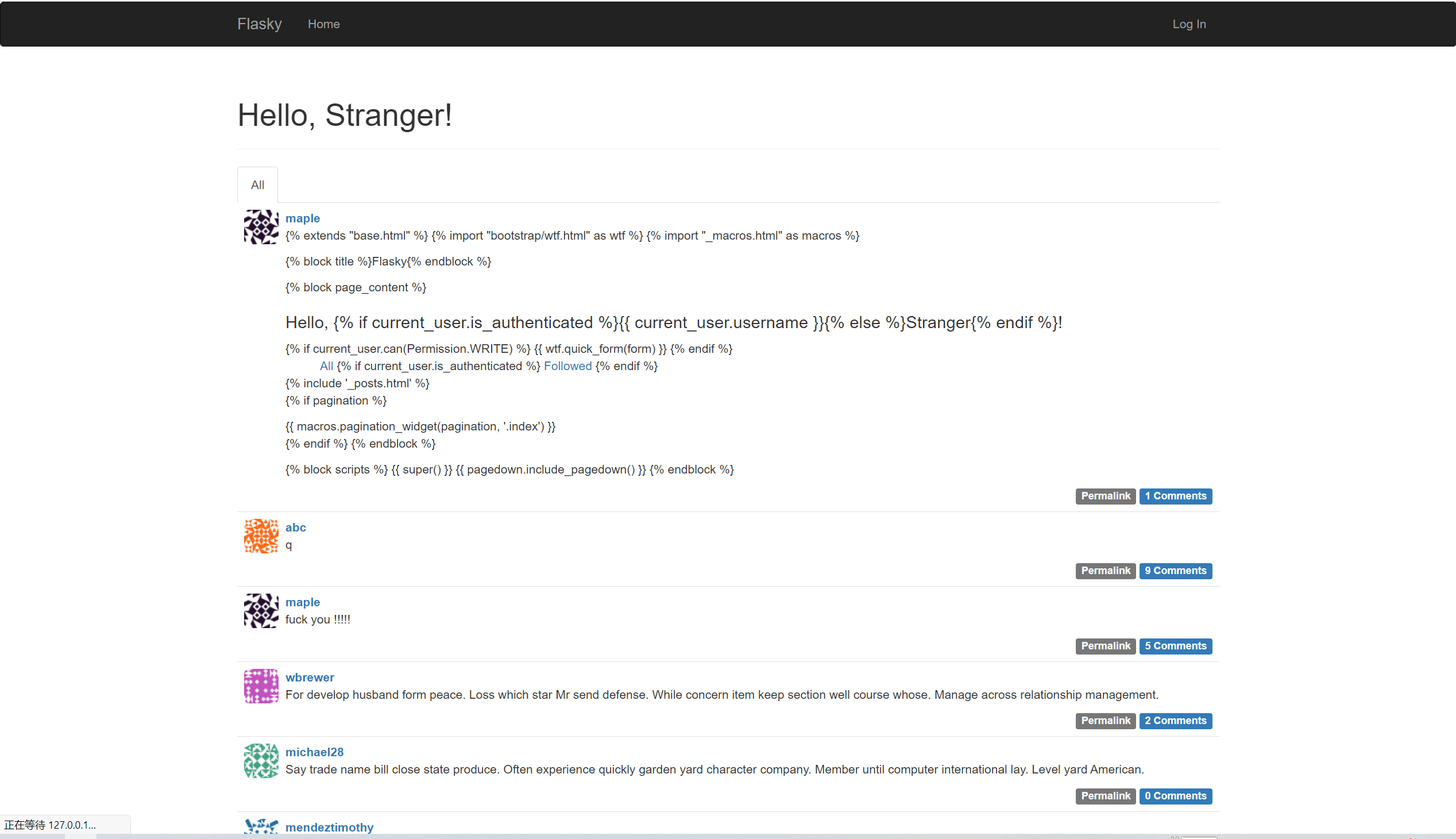Click abc's orange avatar image
The height and width of the screenshot is (839, 1456).
click(x=260, y=536)
